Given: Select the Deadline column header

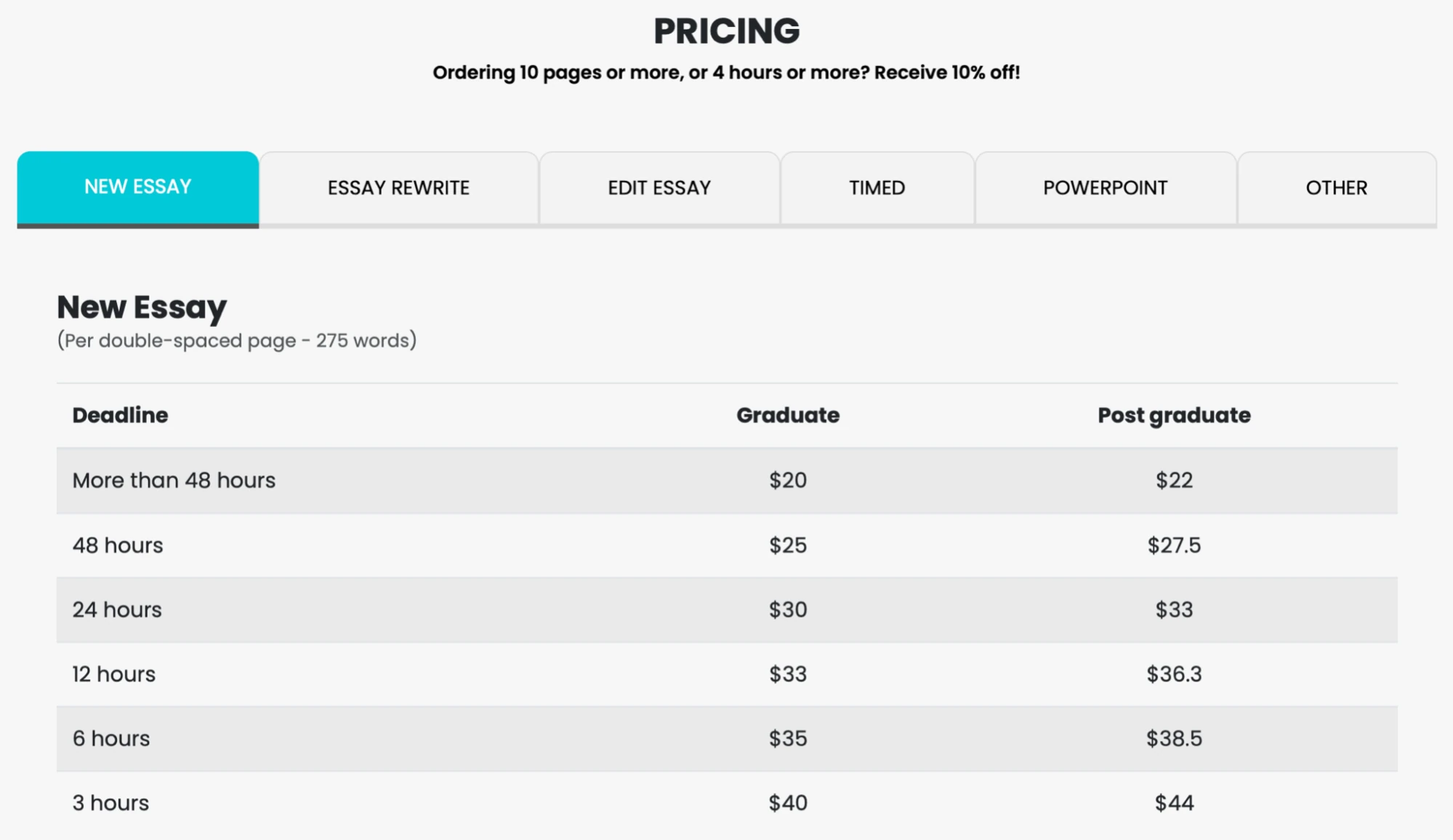Looking at the screenshot, I should pyautogui.click(x=120, y=415).
